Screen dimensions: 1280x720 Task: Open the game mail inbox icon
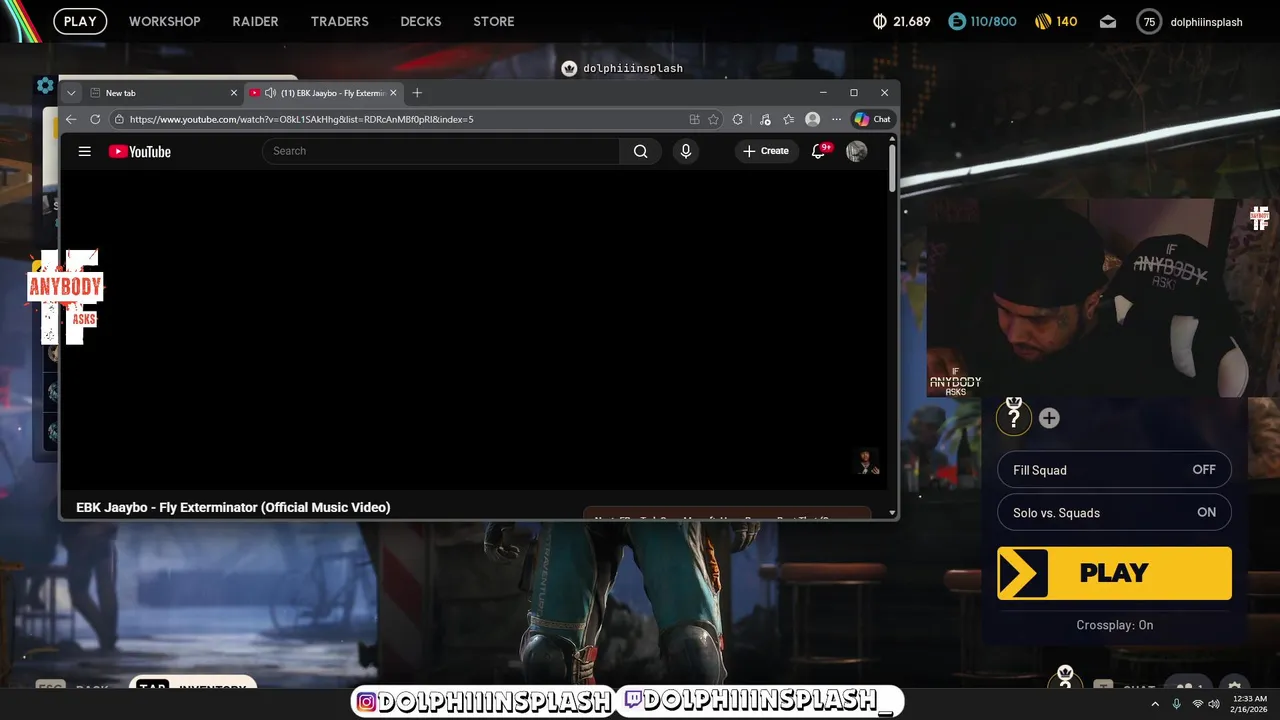click(1108, 21)
